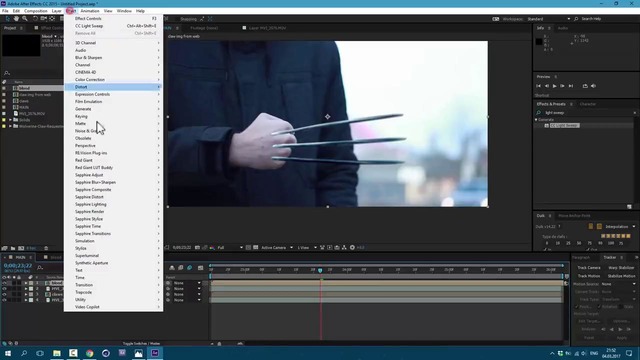Enable Frame Blending switch in timeline header

tap(180, 268)
